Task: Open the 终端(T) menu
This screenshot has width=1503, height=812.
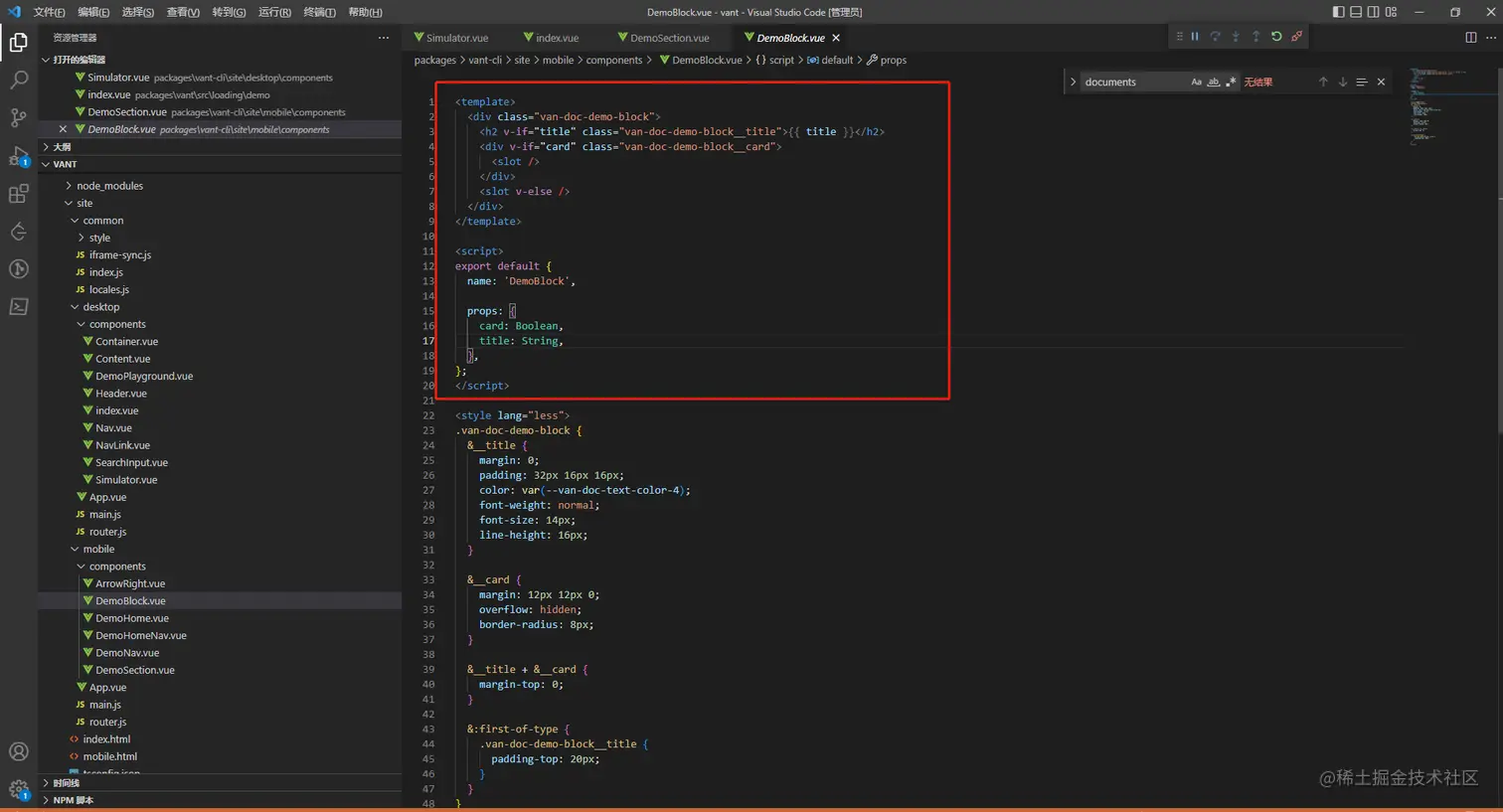Action: click(319, 12)
